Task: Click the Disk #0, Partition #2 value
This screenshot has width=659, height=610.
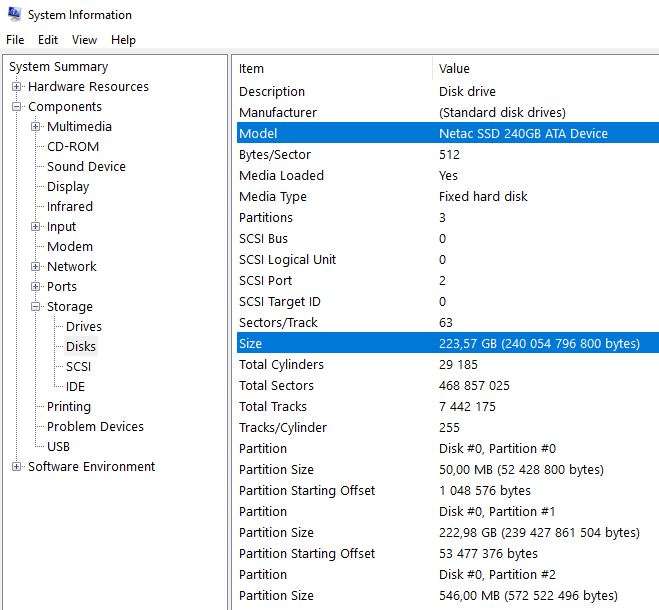Action: (x=497, y=575)
